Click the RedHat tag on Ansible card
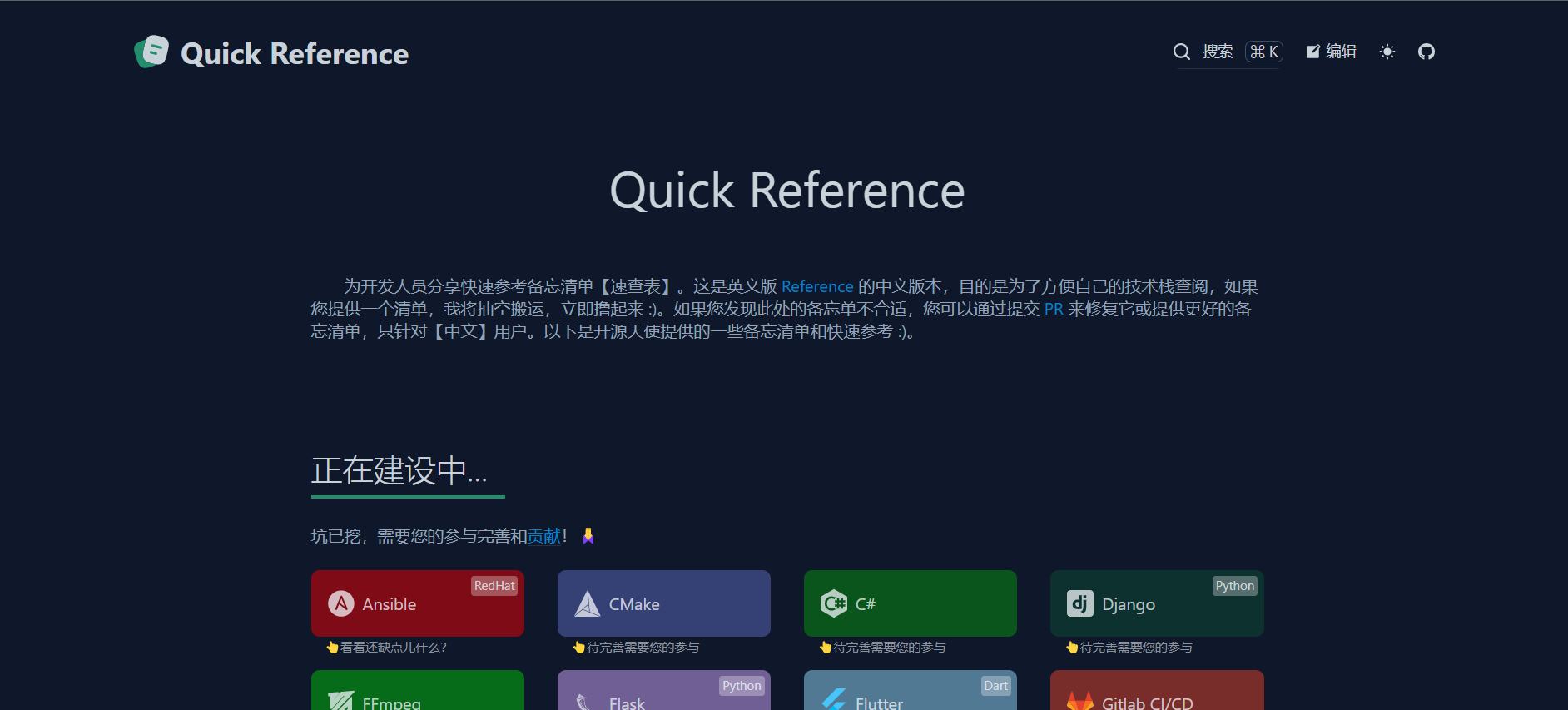This screenshot has height=710, width=1568. pos(494,586)
